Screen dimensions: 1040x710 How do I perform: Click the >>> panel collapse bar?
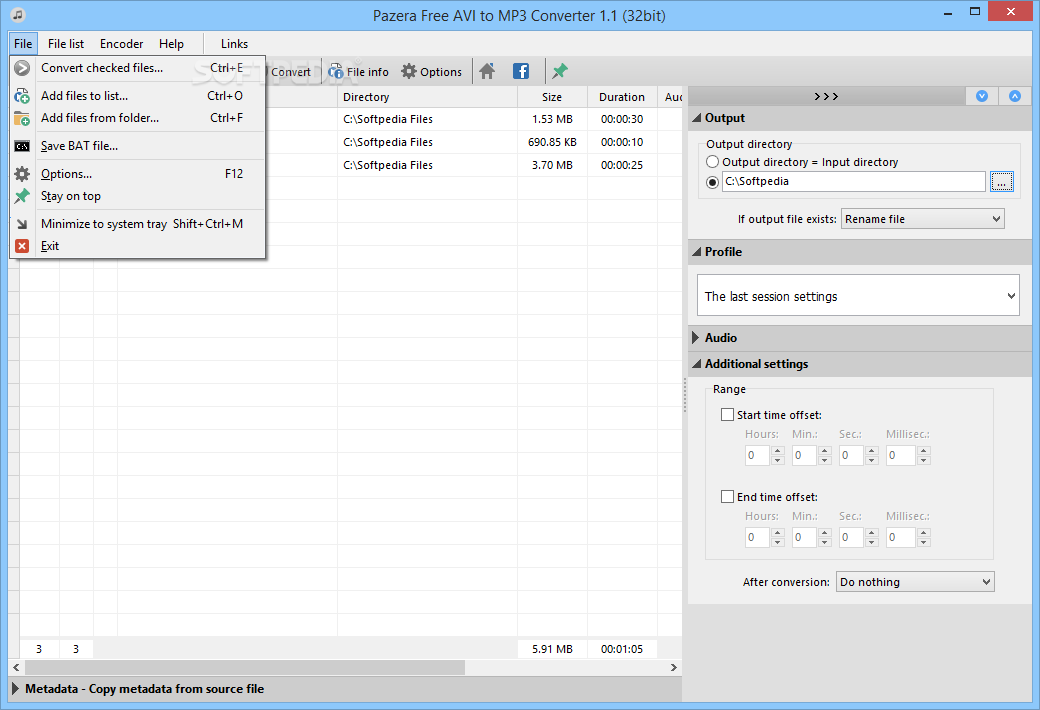826,96
